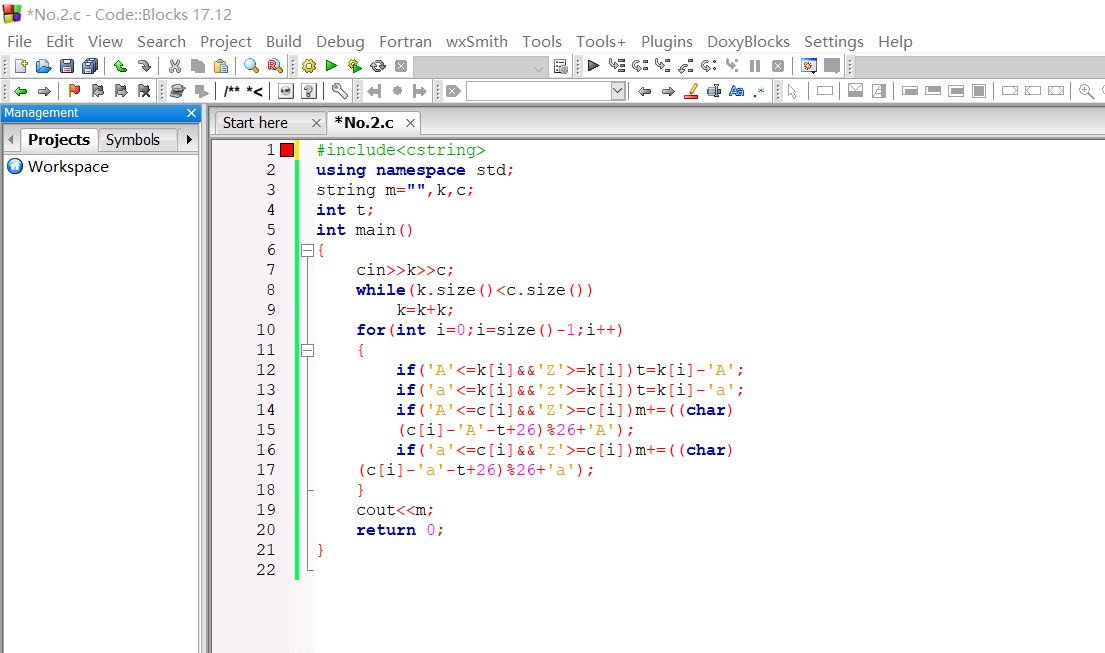Click the Build gear icon
1105x653 pixels.
[309, 66]
